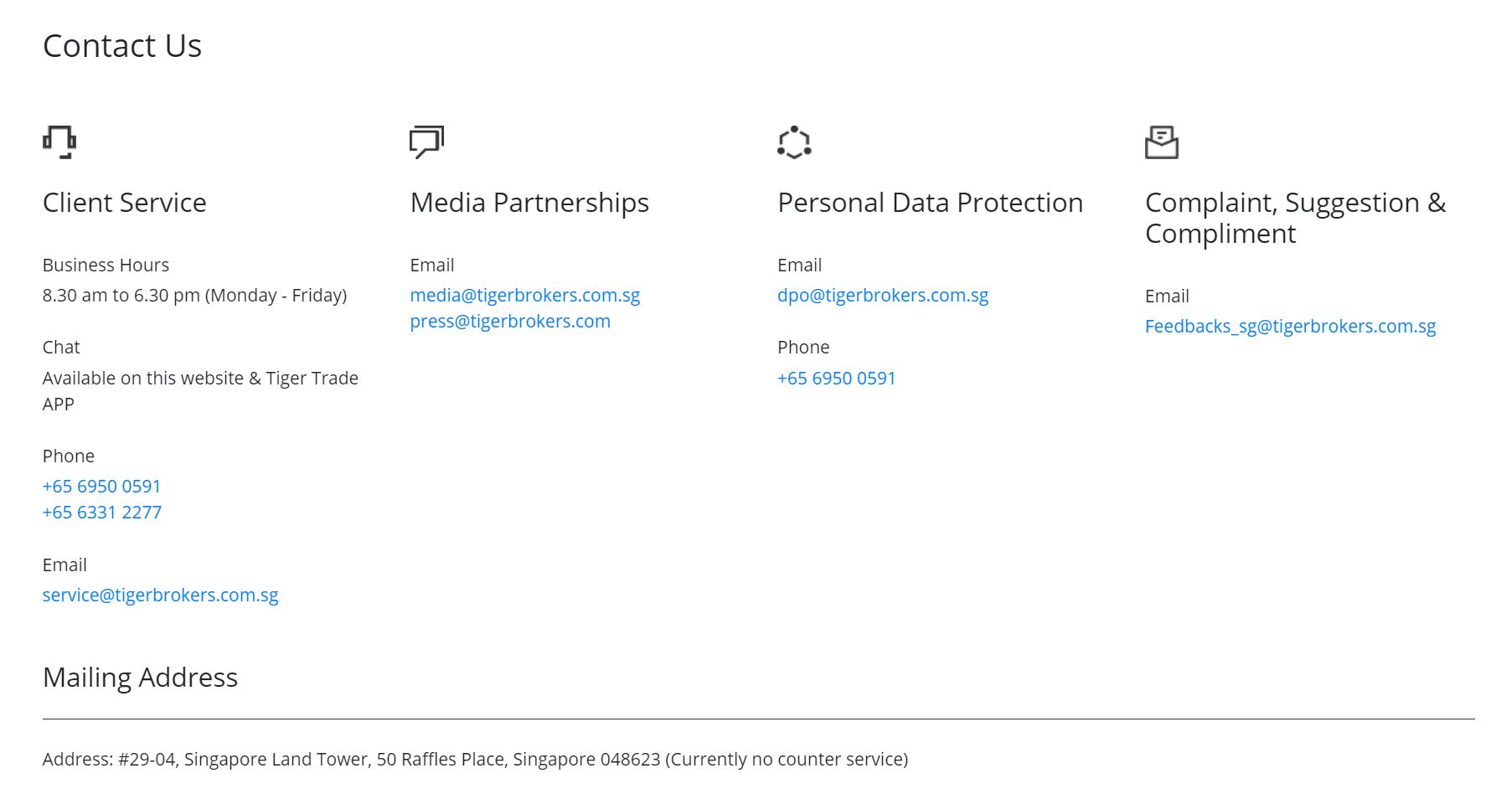1512x794 pixels.
Task: Open the press@tigerbrokers.com email link
Action: 510,322
